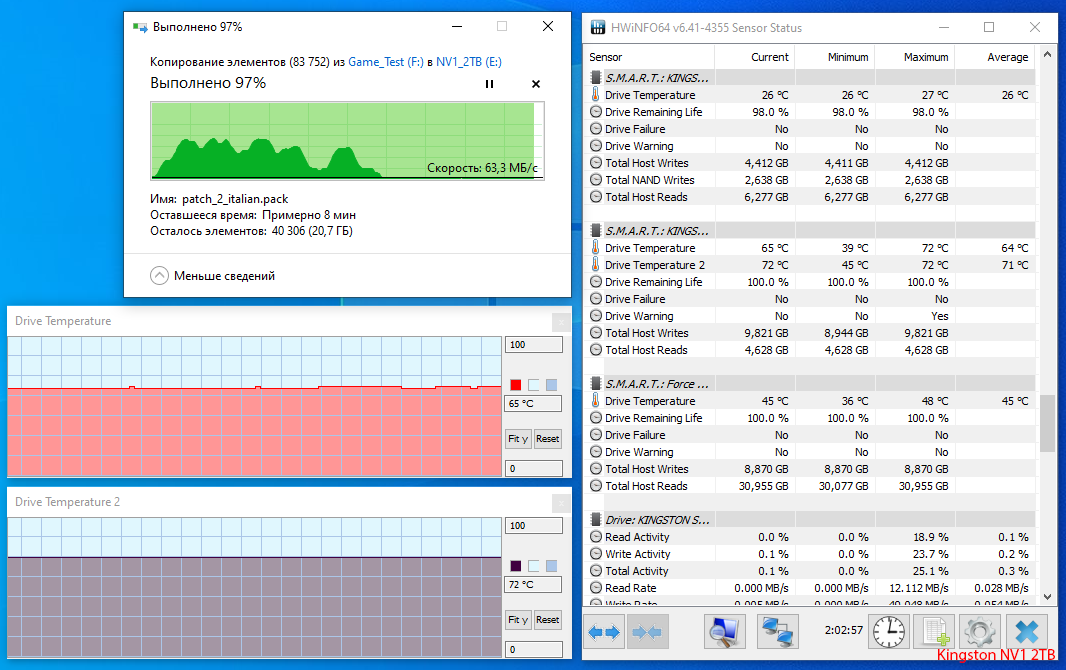Select Total NAND Writes sensor row
The width and height of the screenshot is (1066, 670).
[x=810, y=180]
